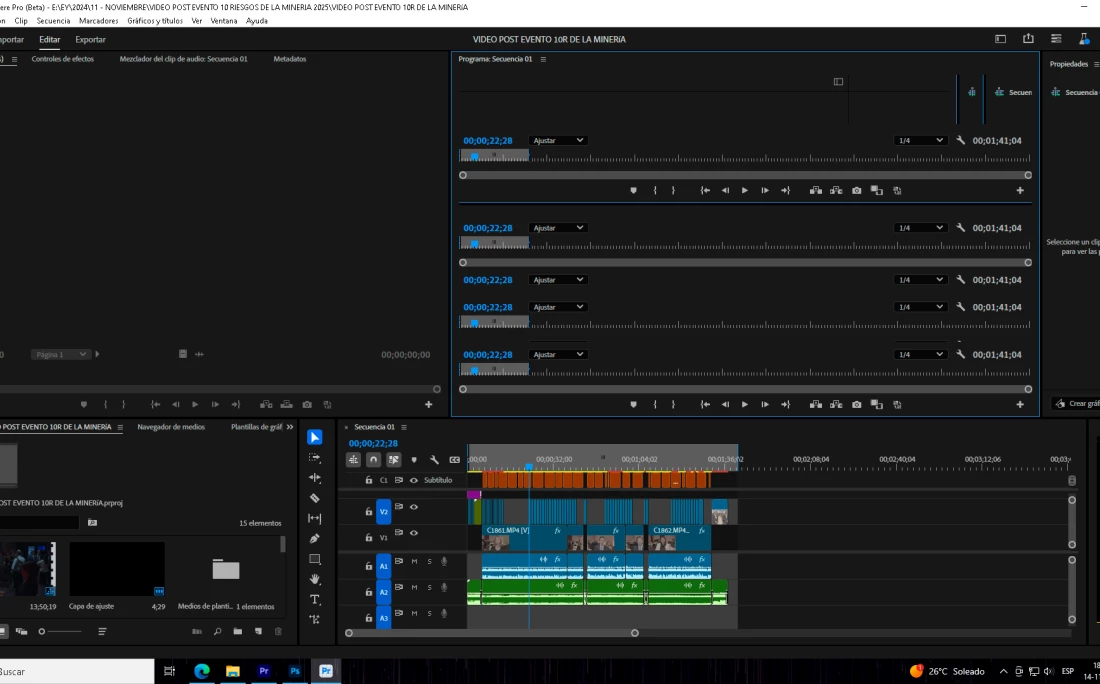Mute audio track A1
1100x684 pixels.
point(414,561)
